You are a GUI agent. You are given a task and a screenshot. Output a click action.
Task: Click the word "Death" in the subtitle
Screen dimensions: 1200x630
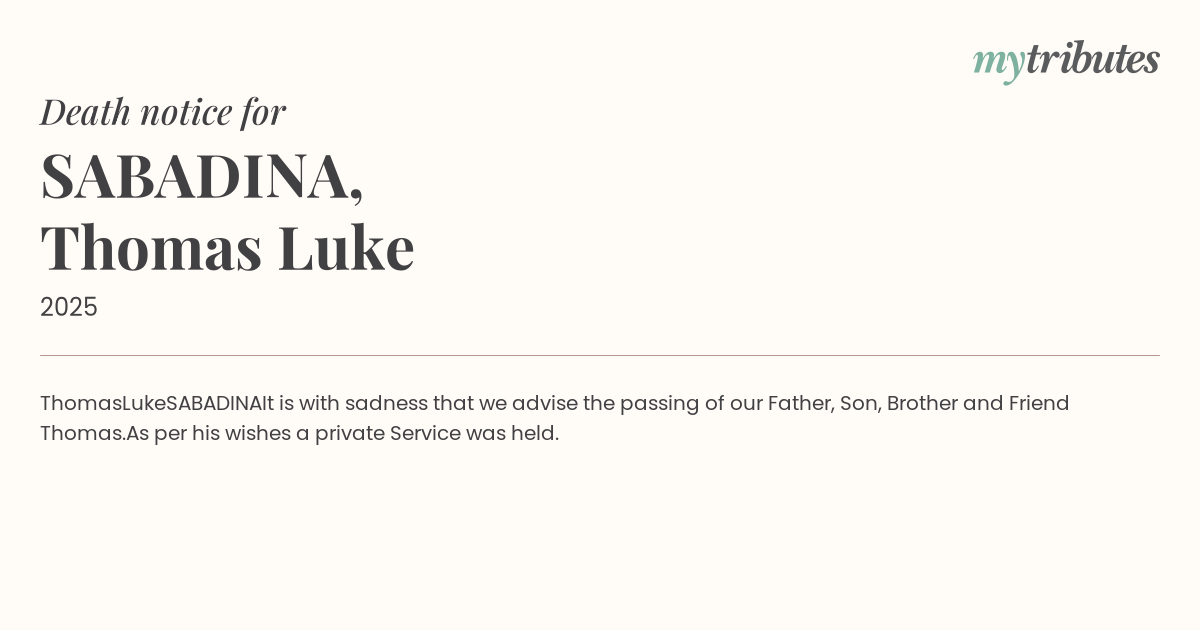85,112
